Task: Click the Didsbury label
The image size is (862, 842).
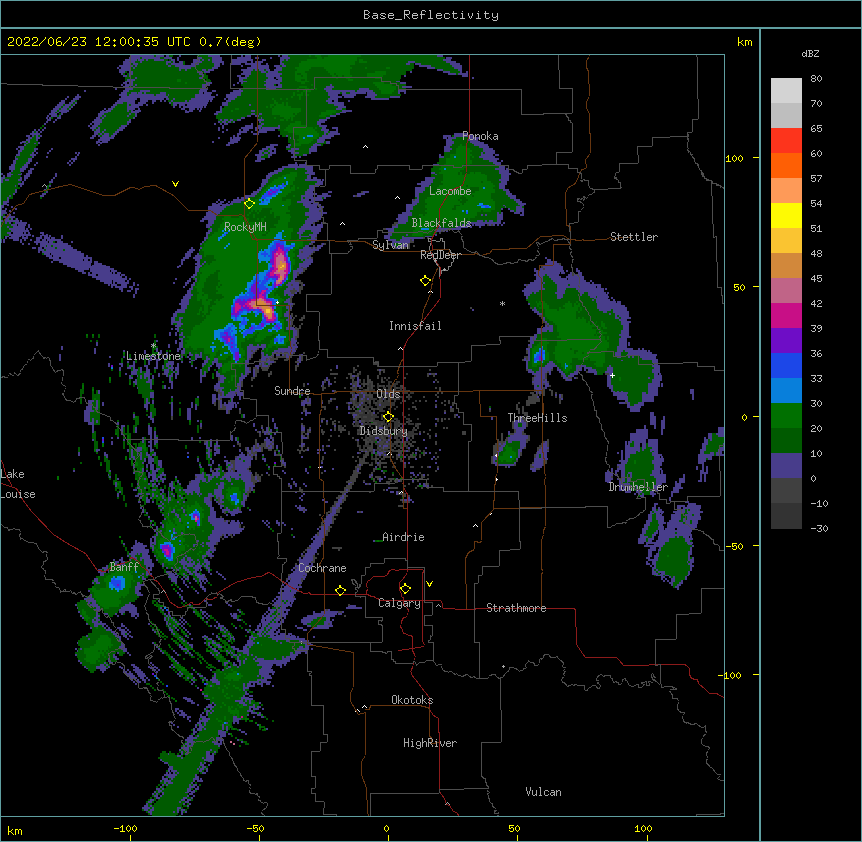Action: [x=383, y=431]
